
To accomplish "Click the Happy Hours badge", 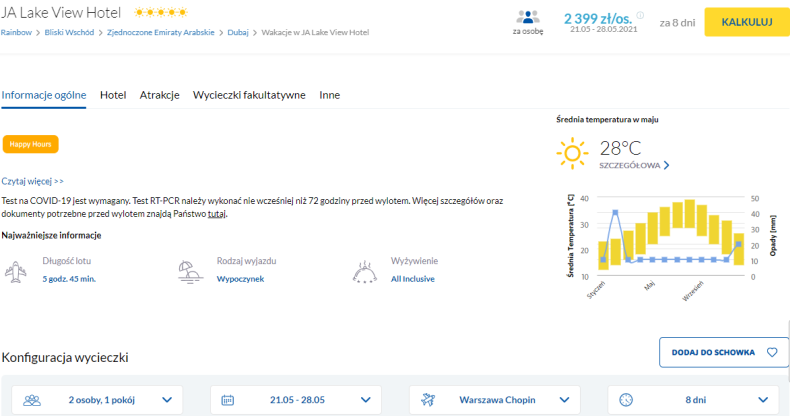I will (x=31, y=144).
